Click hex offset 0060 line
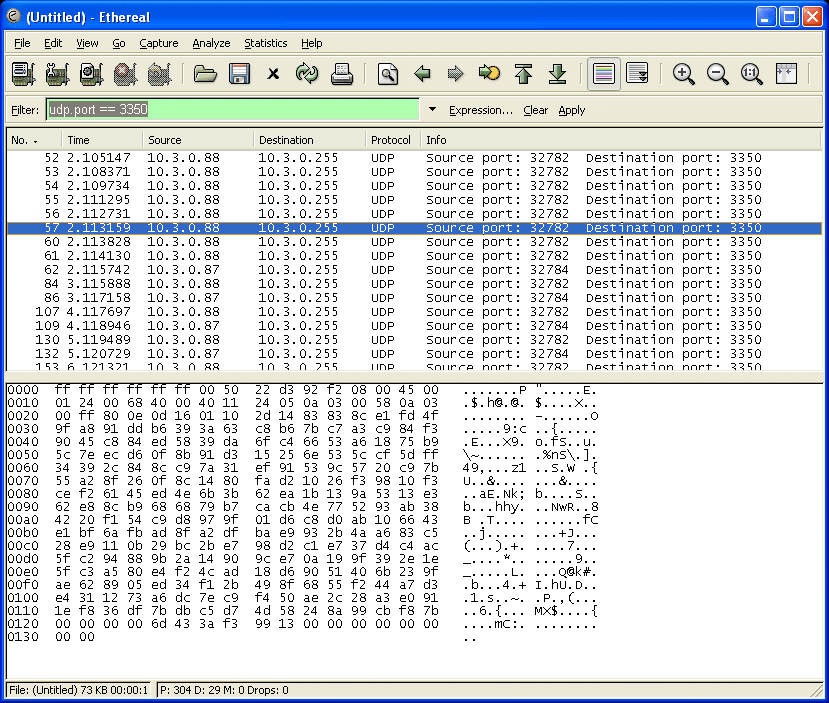This screenshot has height=703, width=829. tap(302, 468)
